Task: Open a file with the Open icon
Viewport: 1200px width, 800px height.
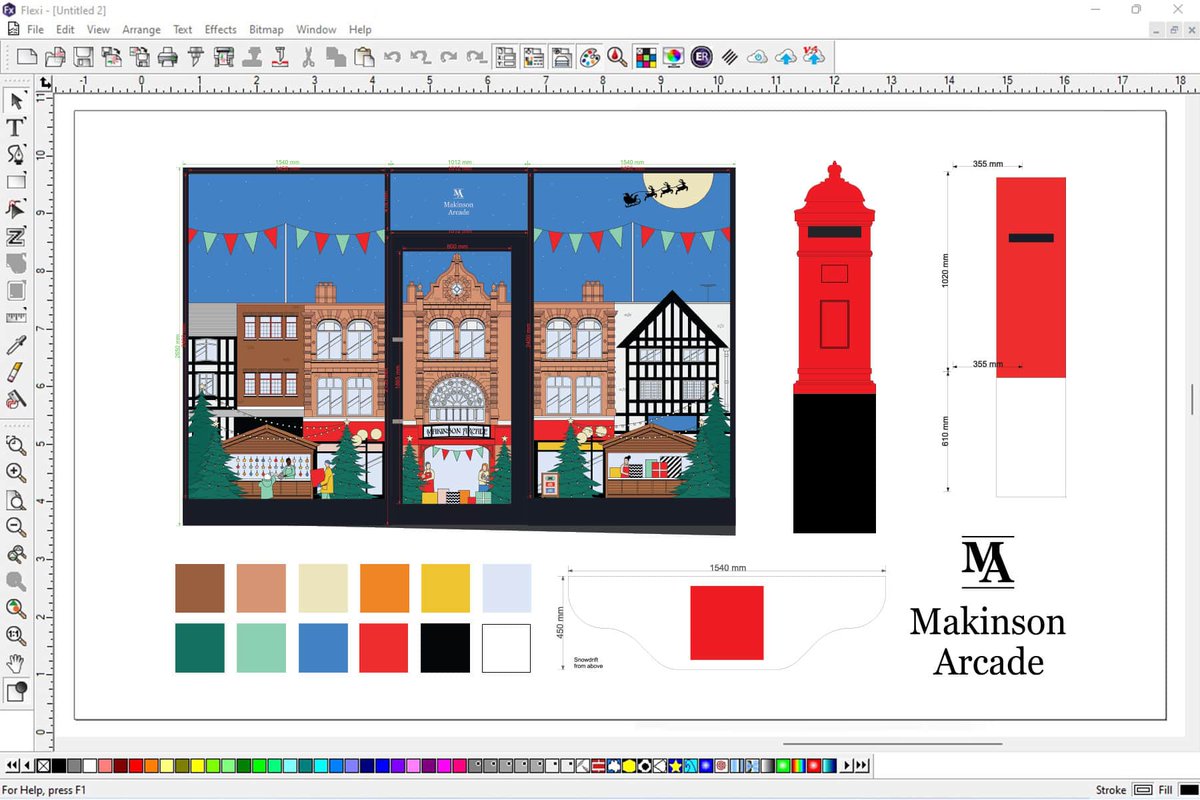Action: (56, 57)
